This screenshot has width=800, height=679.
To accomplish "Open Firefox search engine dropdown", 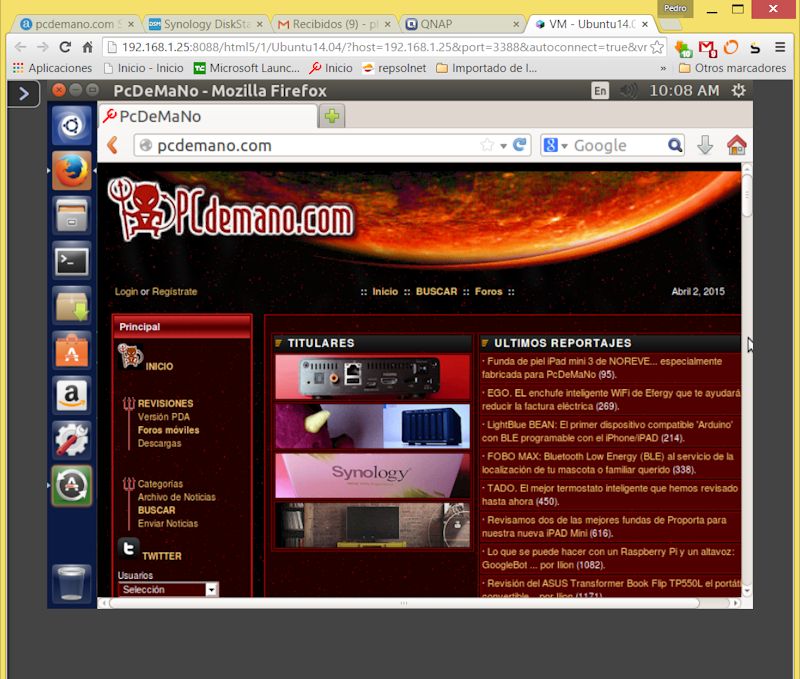I will (x=564, y=146).
